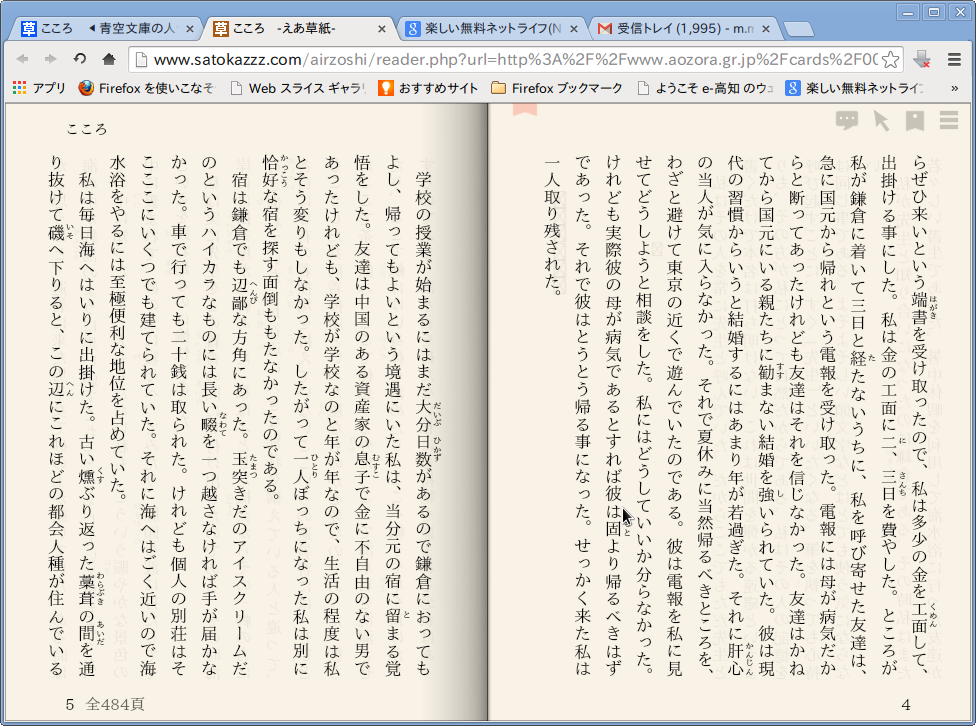Click the browser back arrow

coord(22,59)
